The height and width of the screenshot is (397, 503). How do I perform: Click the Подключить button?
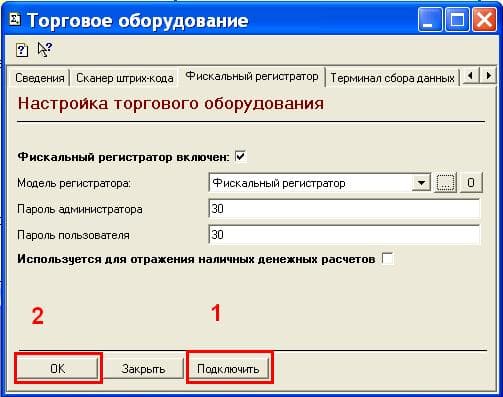(x=229, y=368)
